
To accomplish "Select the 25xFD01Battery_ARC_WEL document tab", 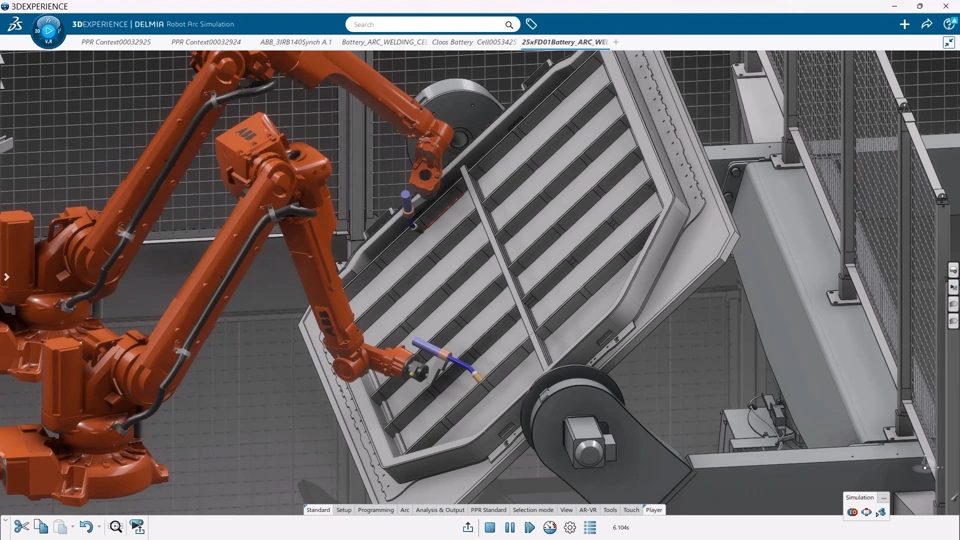I will (564, 42).
